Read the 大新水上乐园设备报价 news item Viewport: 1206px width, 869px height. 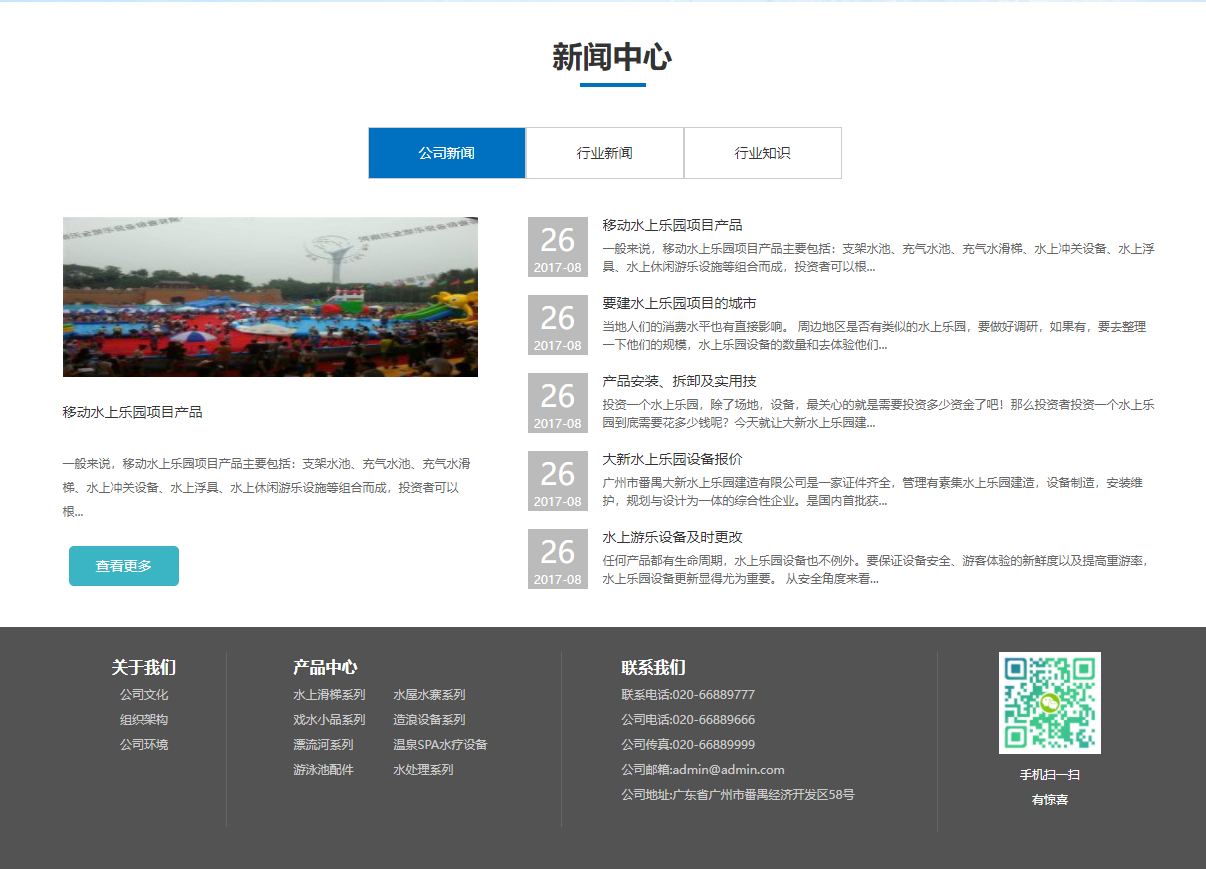[x=672, y=459]
